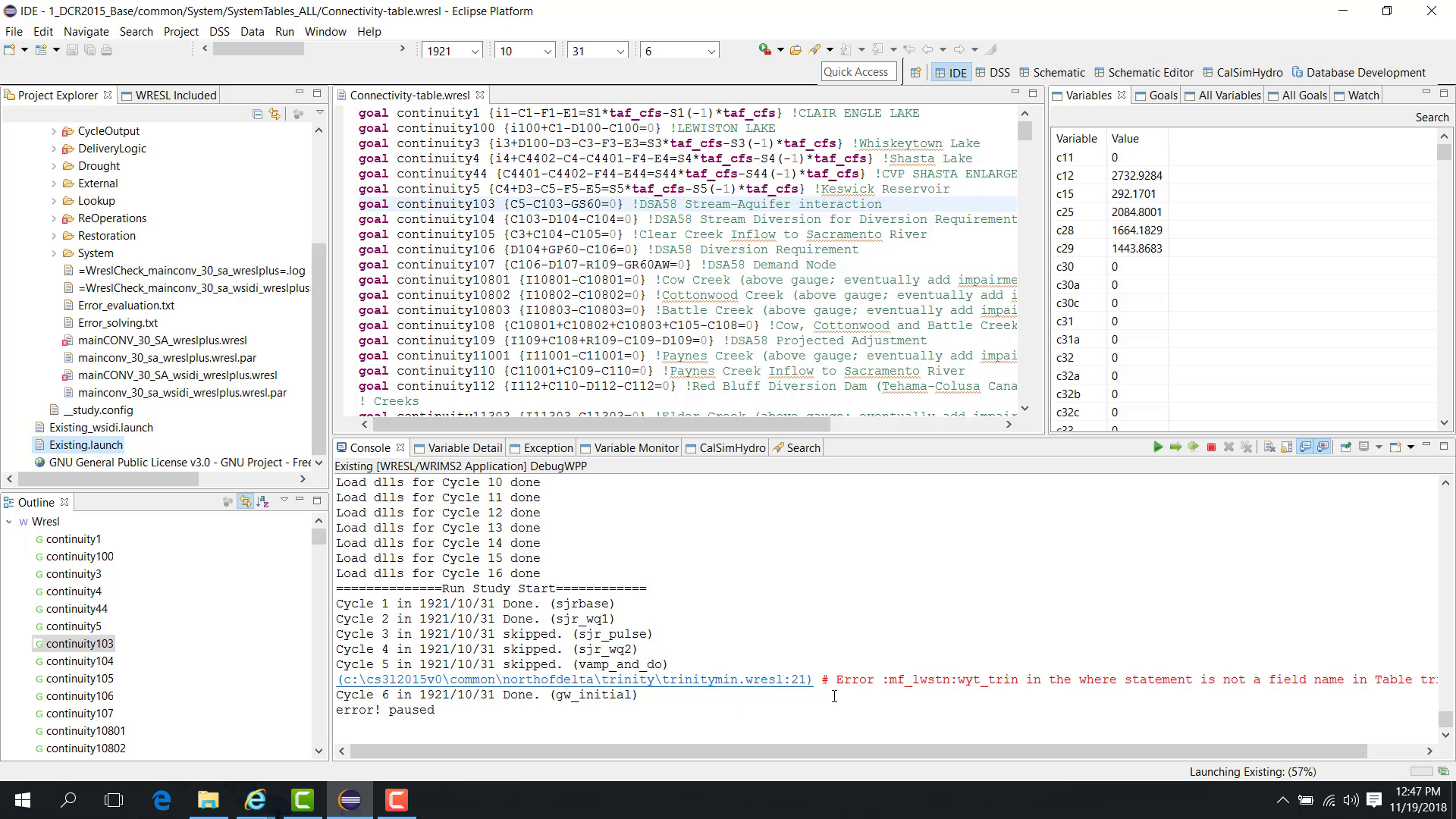
Task: Toggle Link with Editor in Project Explorer
Action: tap(275, 114)
